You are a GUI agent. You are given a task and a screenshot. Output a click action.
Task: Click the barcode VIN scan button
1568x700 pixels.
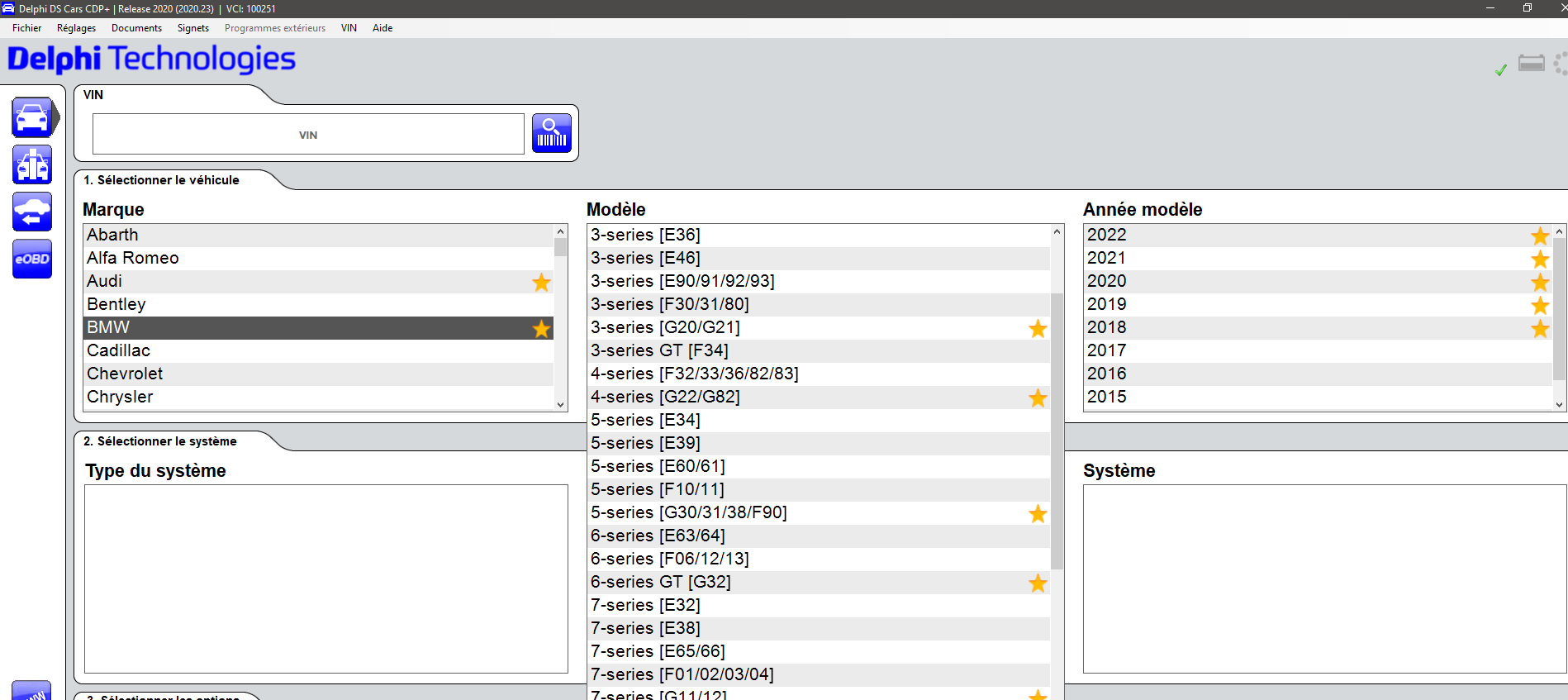[x=552, y=133]
